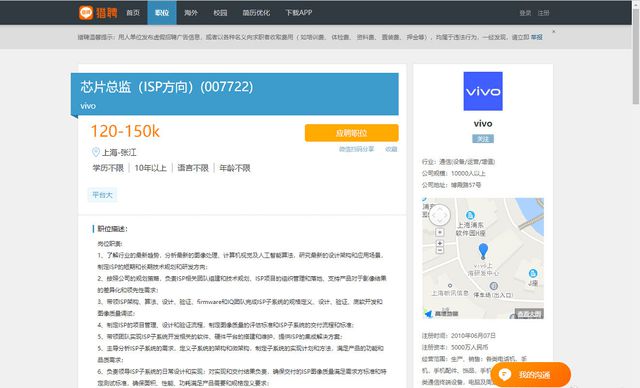Click the vivo company name under the logo
640x388 pixels.
tap(483, 124)
